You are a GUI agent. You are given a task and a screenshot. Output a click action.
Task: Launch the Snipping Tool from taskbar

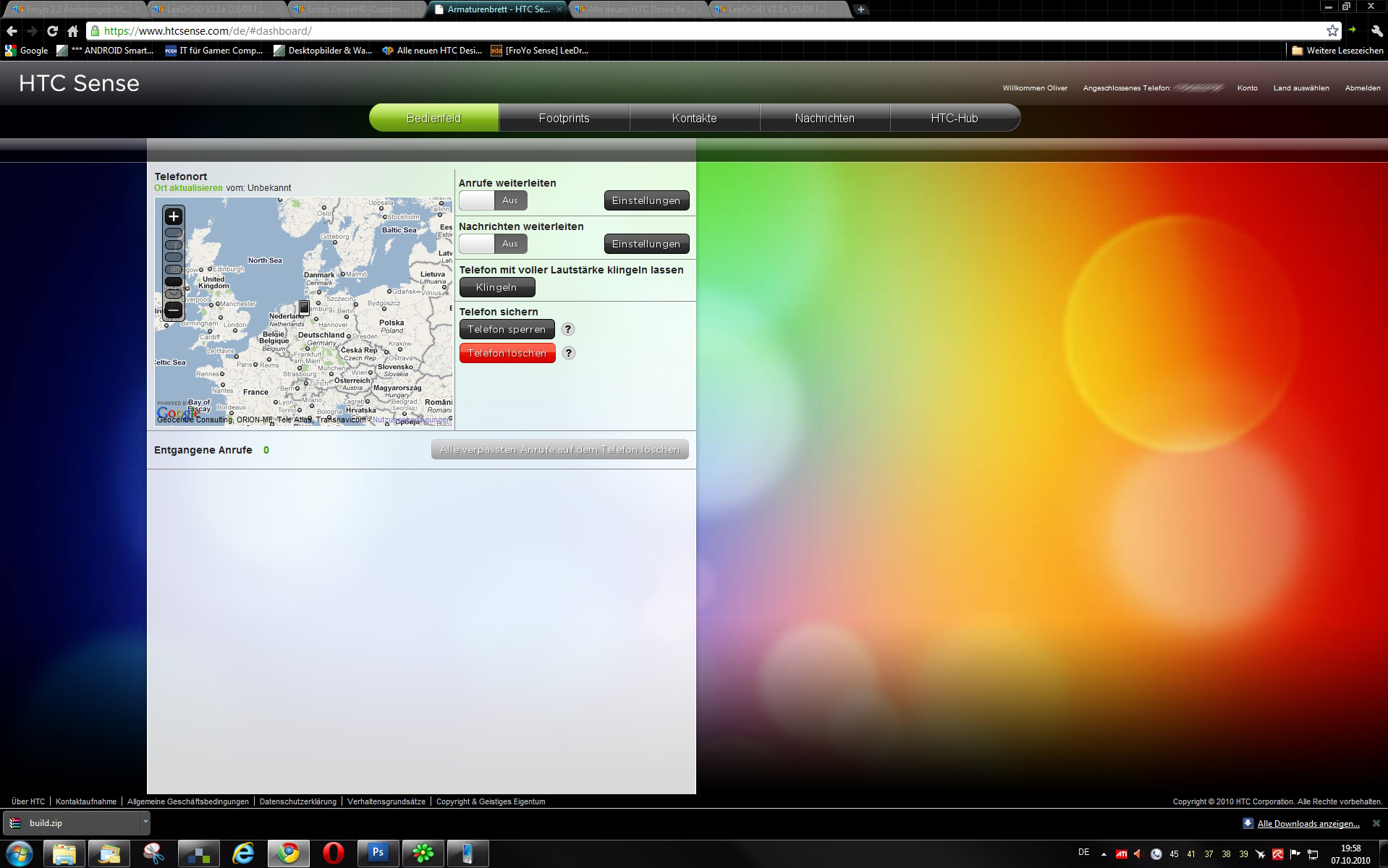153,854
